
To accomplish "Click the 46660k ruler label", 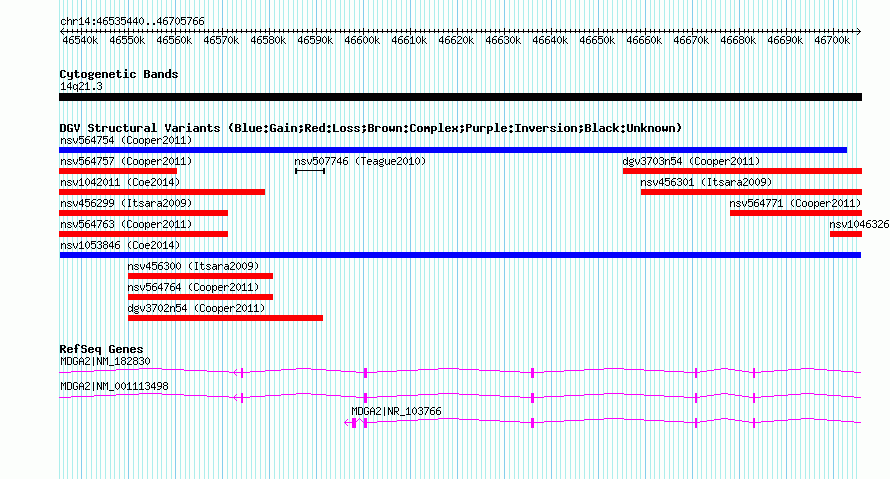I will click(644, 40).
